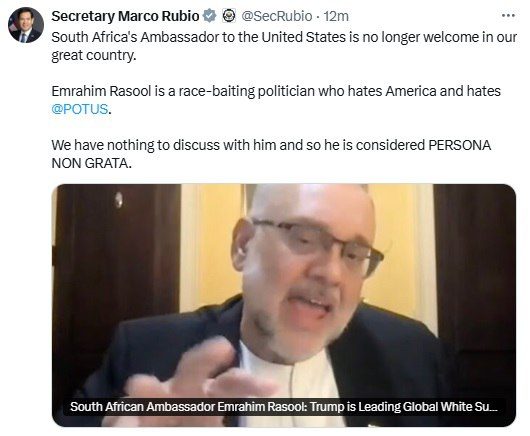530x436 pixels.
Task: Open the three-dot more options menu
Action: click(508, 16)
